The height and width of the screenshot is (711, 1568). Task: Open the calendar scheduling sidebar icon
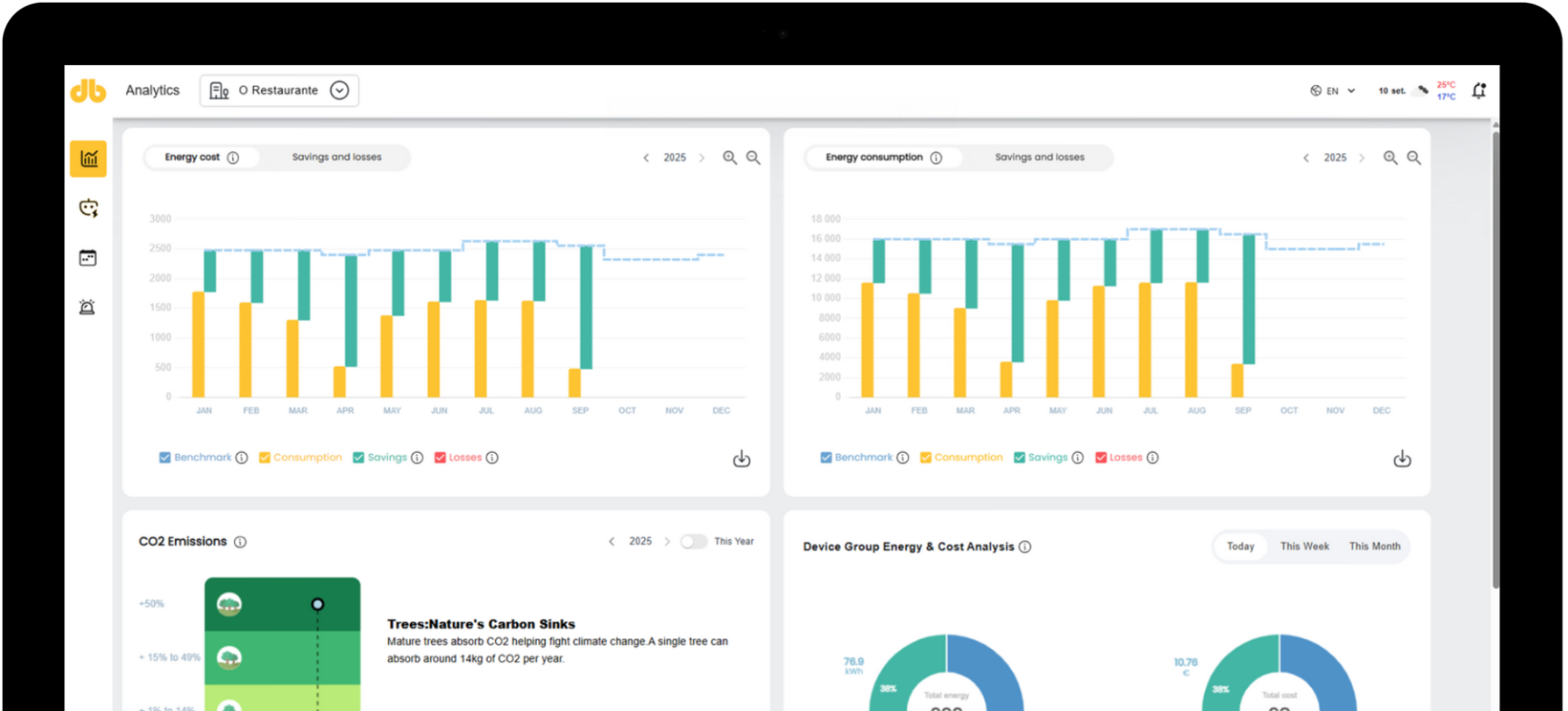(88, 258)
